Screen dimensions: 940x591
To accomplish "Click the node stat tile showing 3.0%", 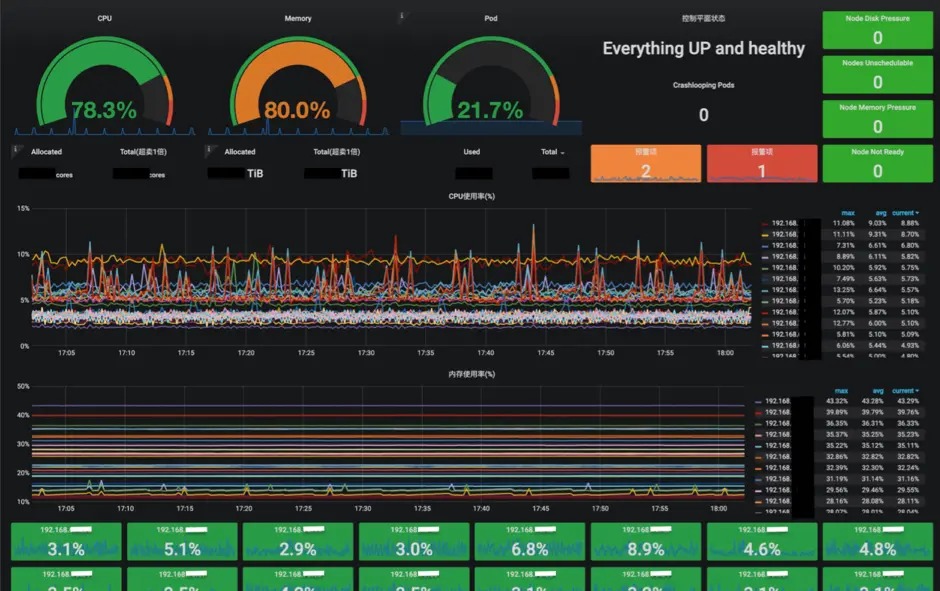I will tap(414, 542).
